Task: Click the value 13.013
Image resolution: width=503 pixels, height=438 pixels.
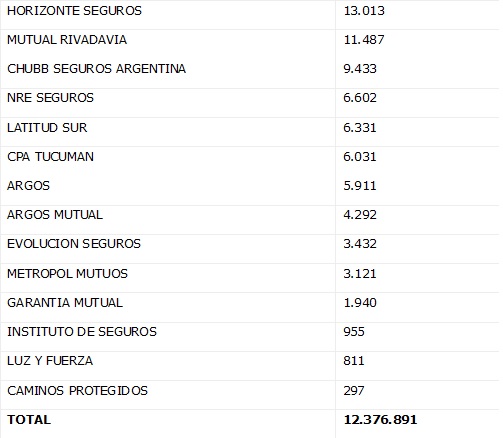Action: pos(364,11)
